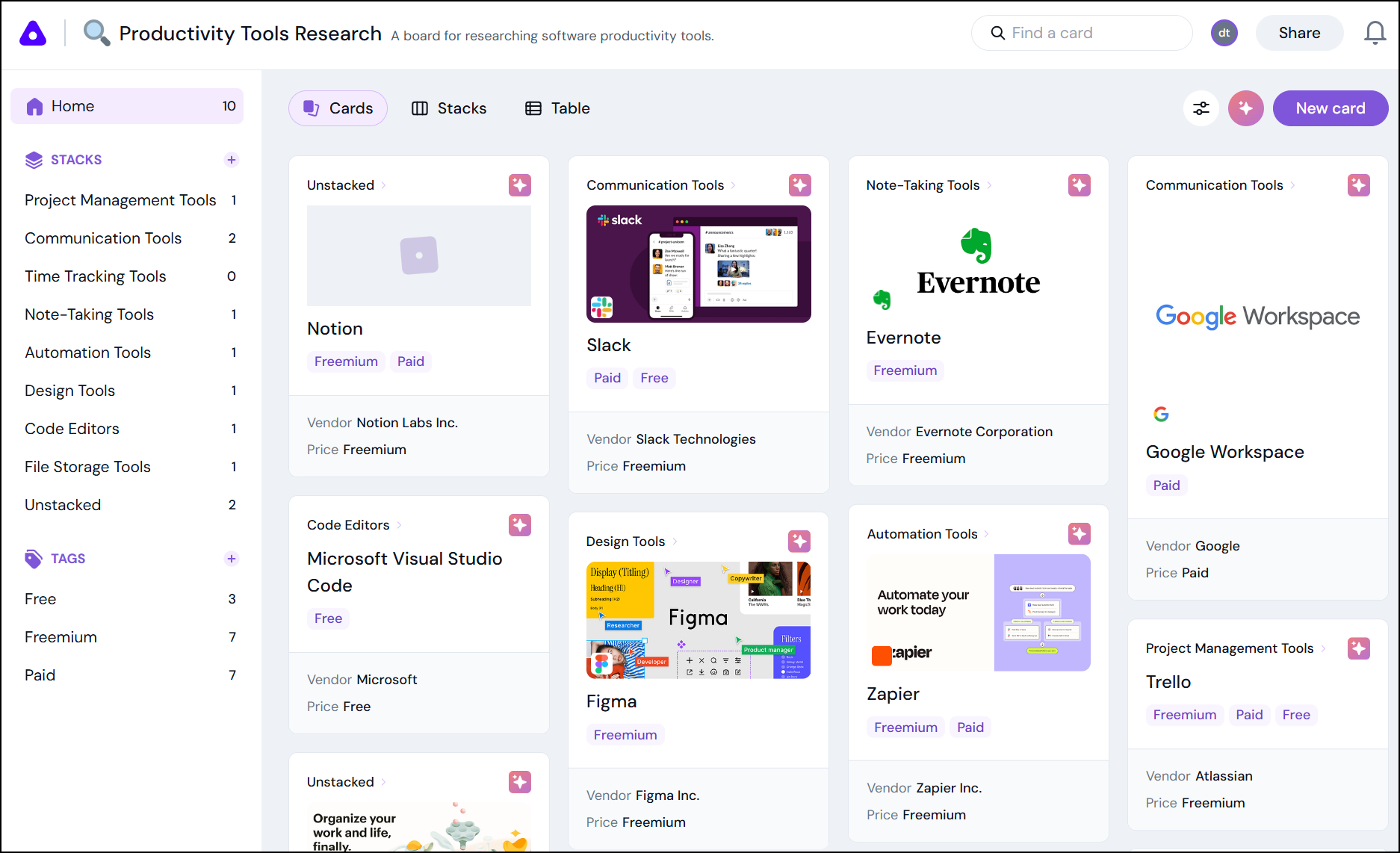
Task: Open Communication Tools stack in sidebar
Action: (x=130, y=238)
